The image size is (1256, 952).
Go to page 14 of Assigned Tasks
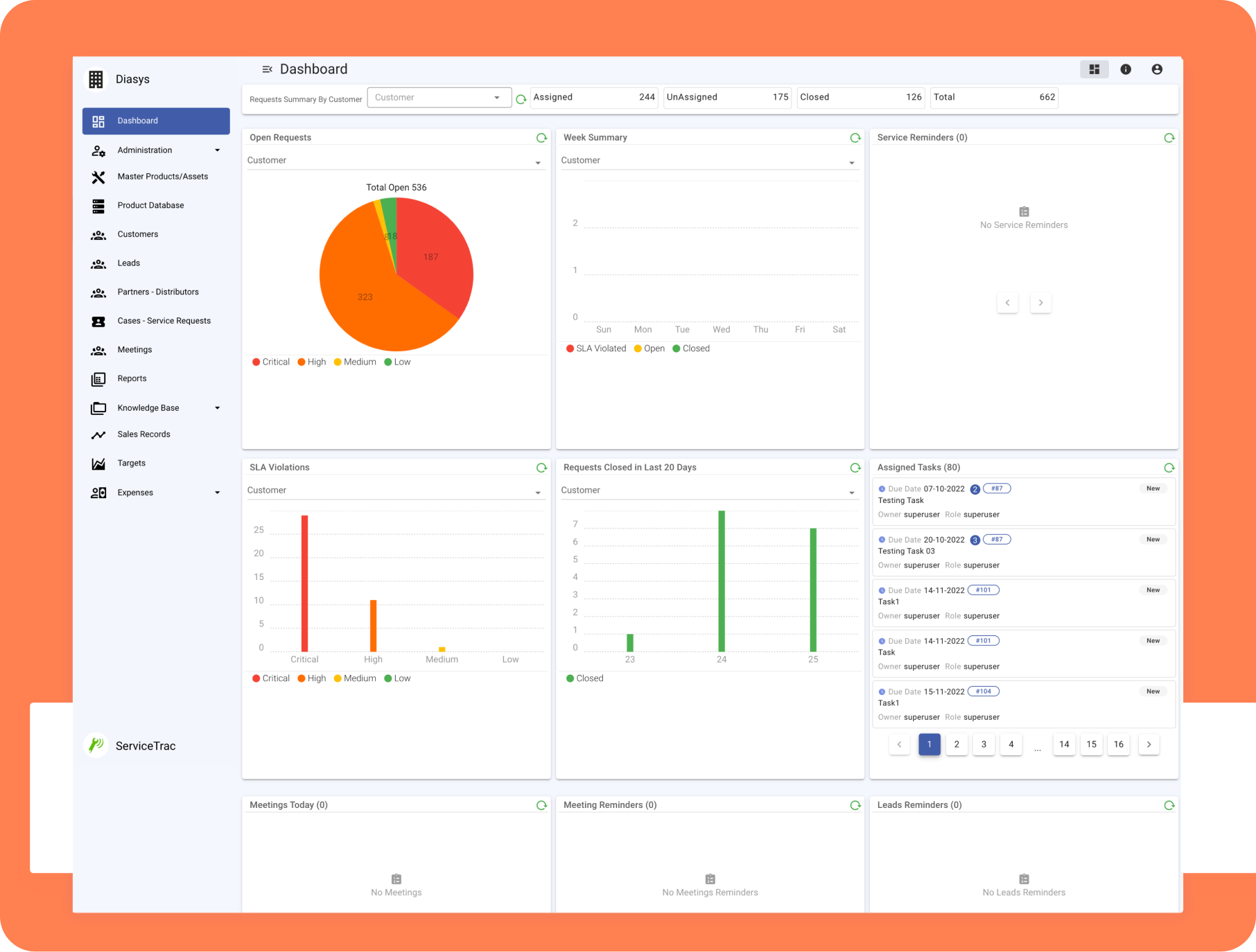(x=1064, y=744)
